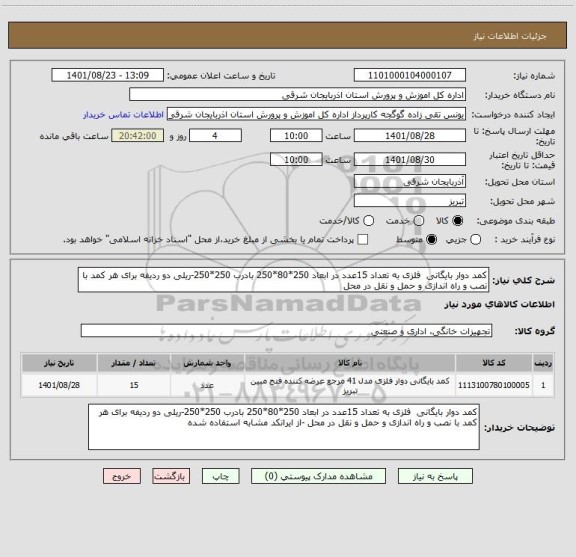Choose the جزیی purchase type radio

(x=475, y=240)
